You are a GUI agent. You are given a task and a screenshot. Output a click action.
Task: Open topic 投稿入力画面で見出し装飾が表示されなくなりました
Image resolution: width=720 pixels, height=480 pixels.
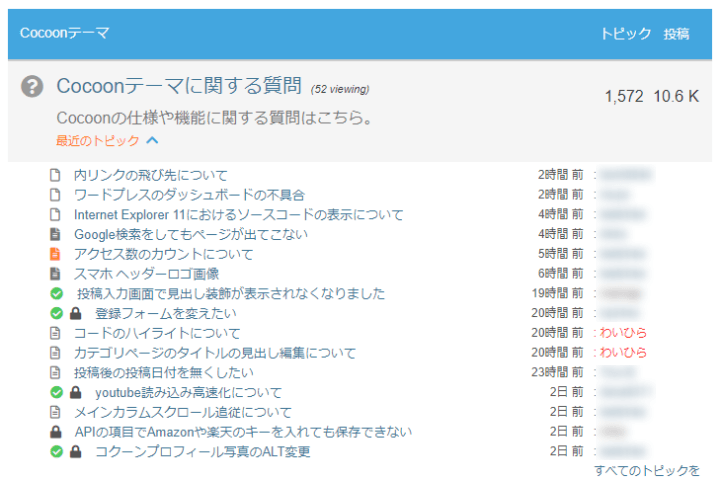click(x=231, y=294)
